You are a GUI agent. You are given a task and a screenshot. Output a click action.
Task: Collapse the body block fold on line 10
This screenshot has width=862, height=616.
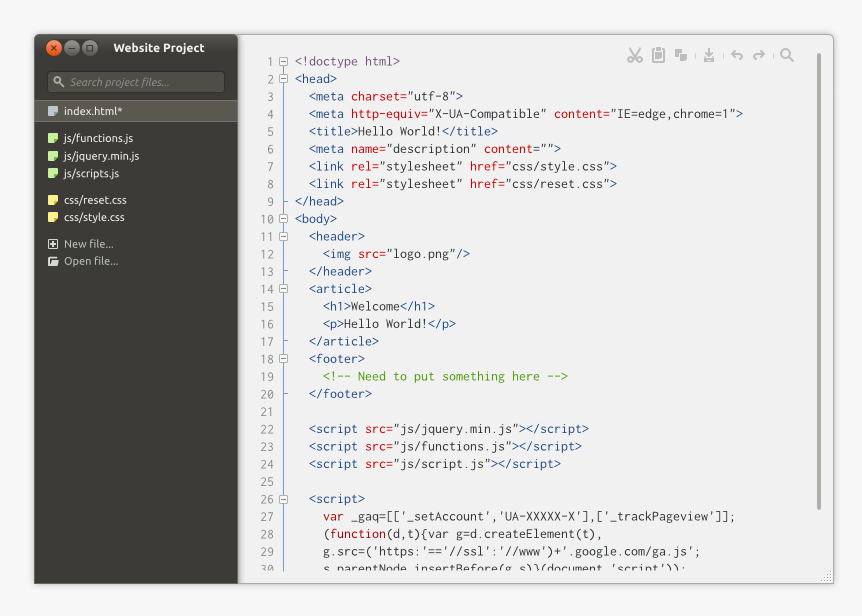tap(284, 219)
